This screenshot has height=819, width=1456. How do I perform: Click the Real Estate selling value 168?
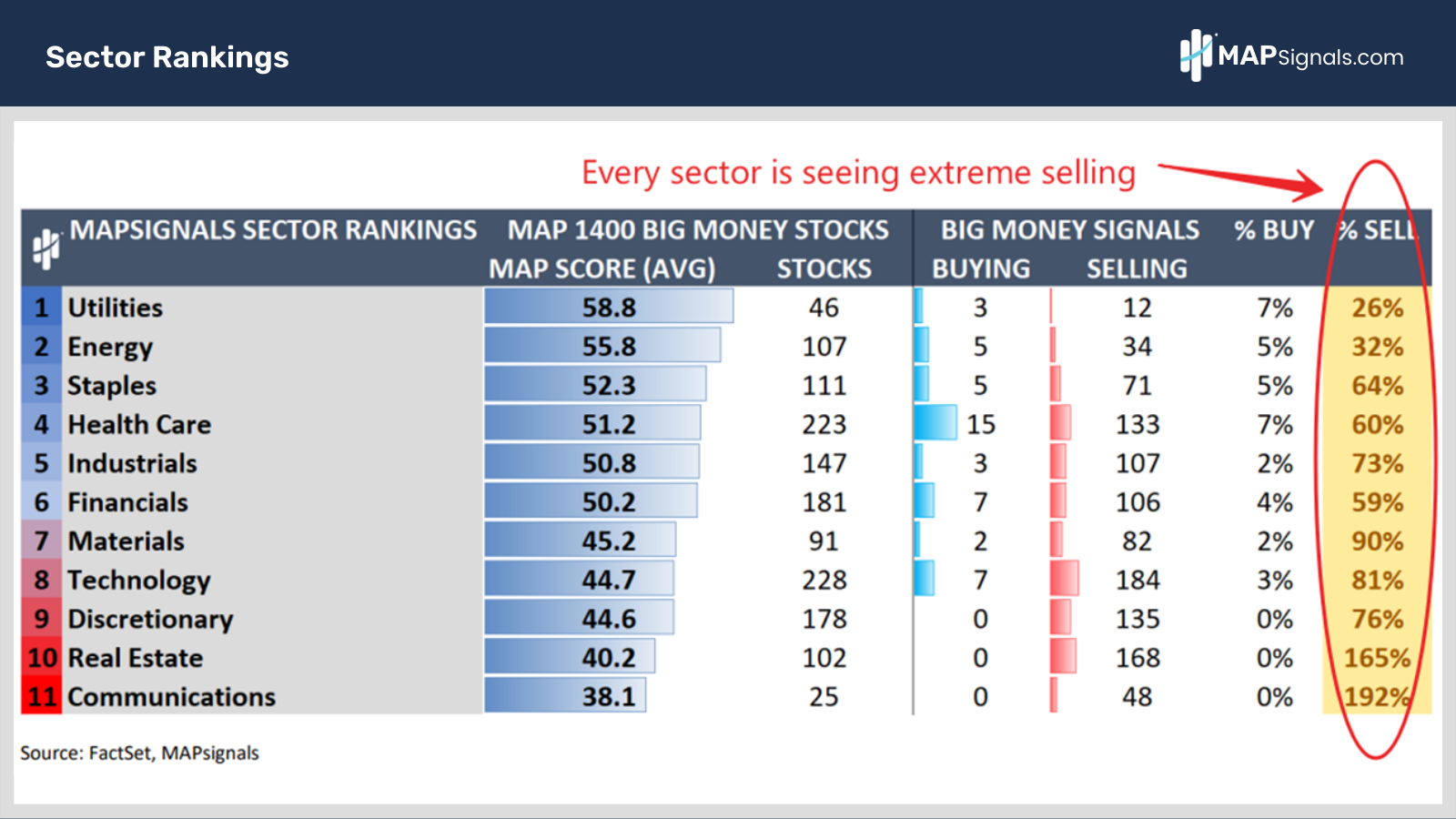click(x=1137, y=658)
